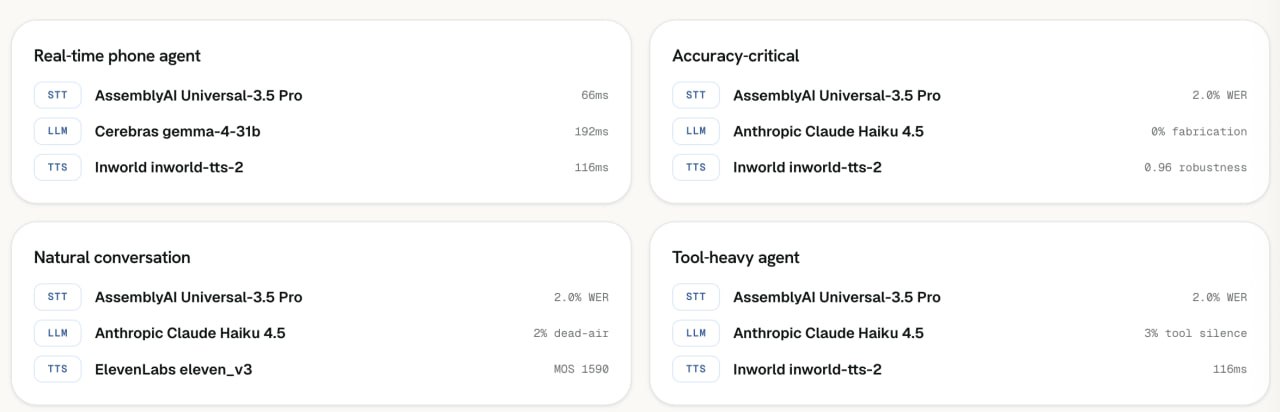
Task: Click the 2.0% WER value in Natural conversation card
Action: [581, 298]
